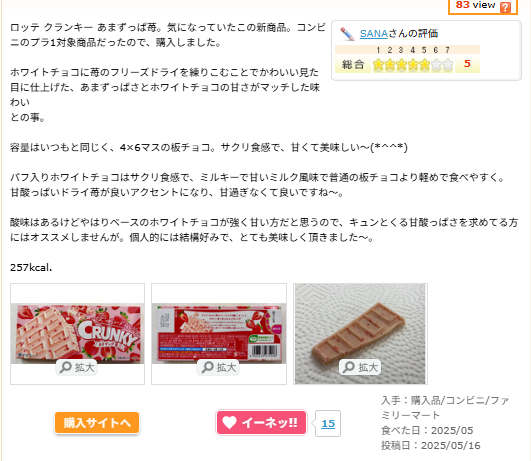Screen dimensions: 531x461
Task: Open the 15 likes count link
Action: click(328, 423)
